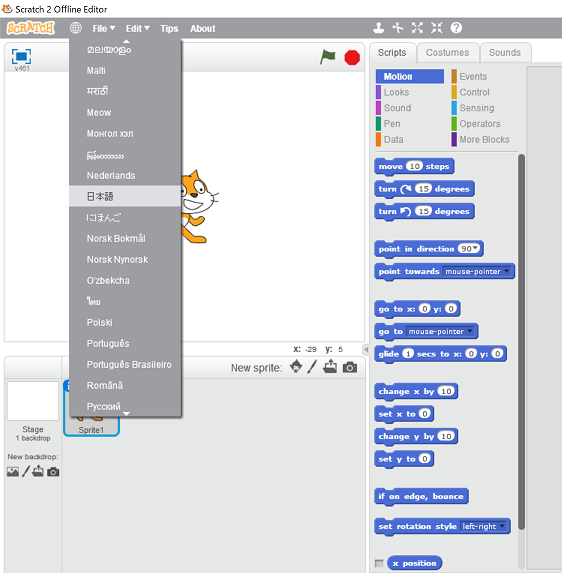Switch stage to full screen mode
Viewport: 562px width, 573px height.
point(21,57)
